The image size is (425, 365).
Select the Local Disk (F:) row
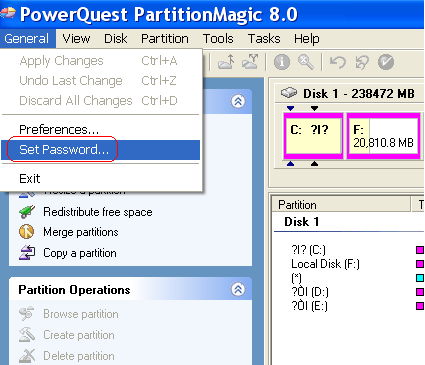tap(325, 264)
